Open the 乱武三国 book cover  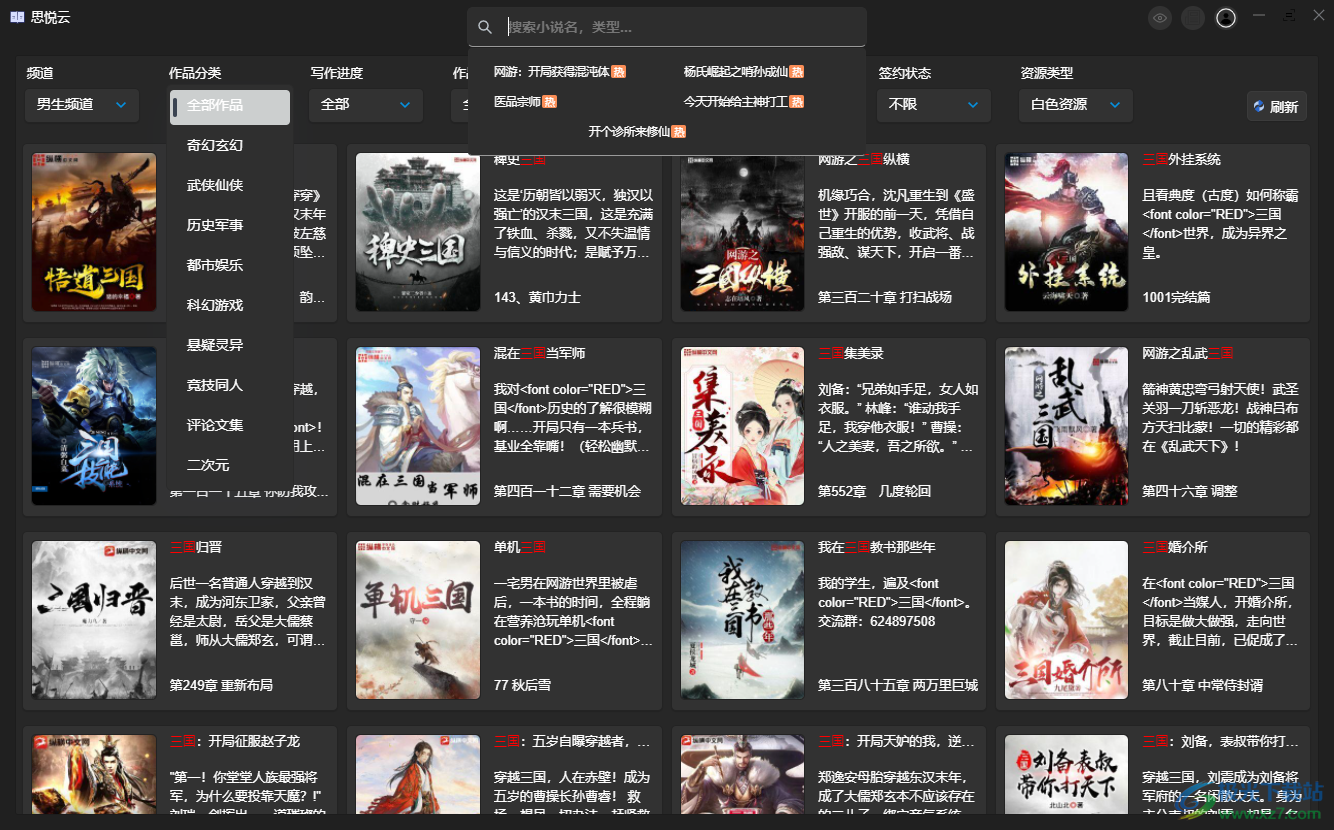pos(1067,426)
